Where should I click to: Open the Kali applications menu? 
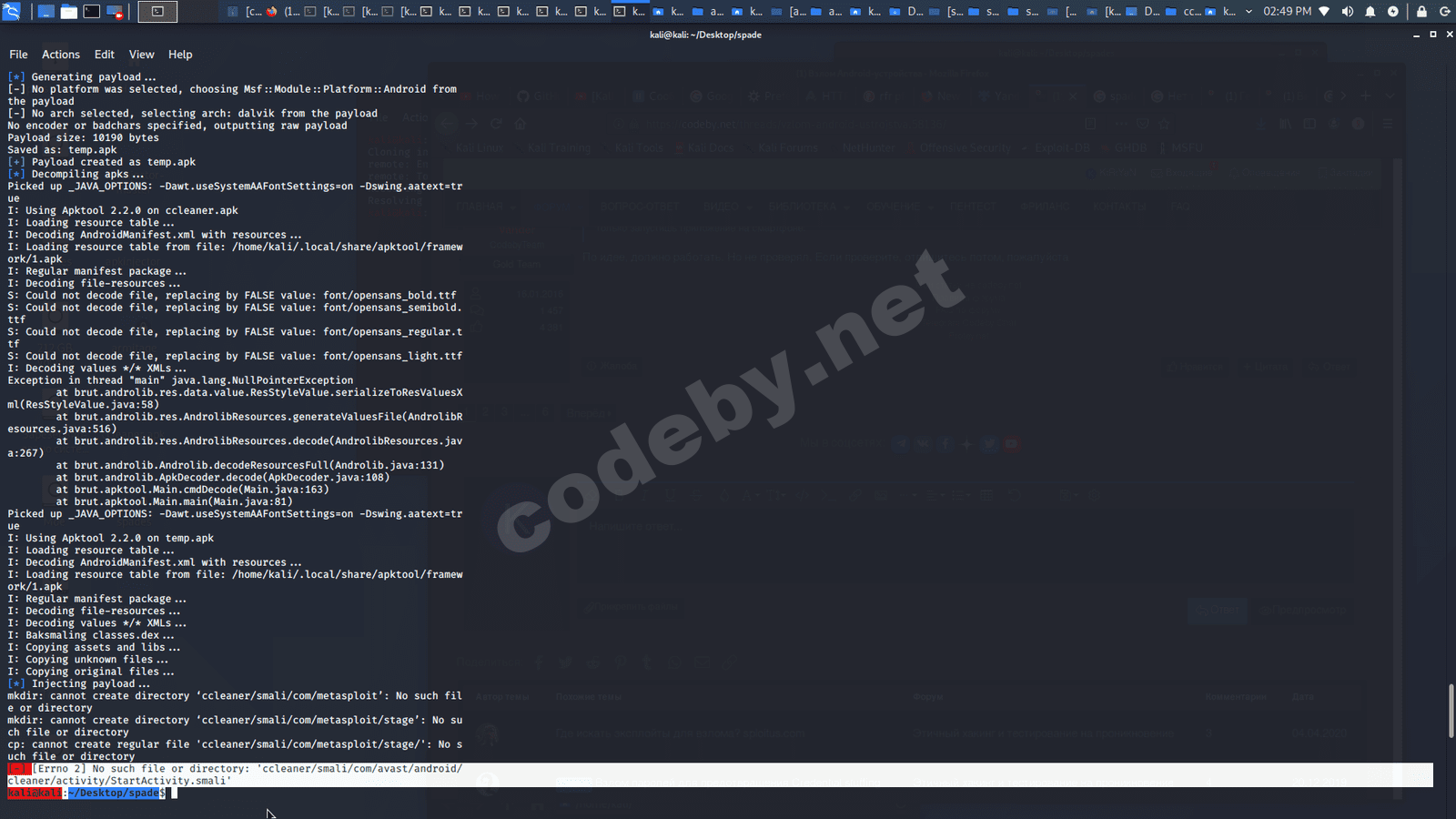pos(13,12)
